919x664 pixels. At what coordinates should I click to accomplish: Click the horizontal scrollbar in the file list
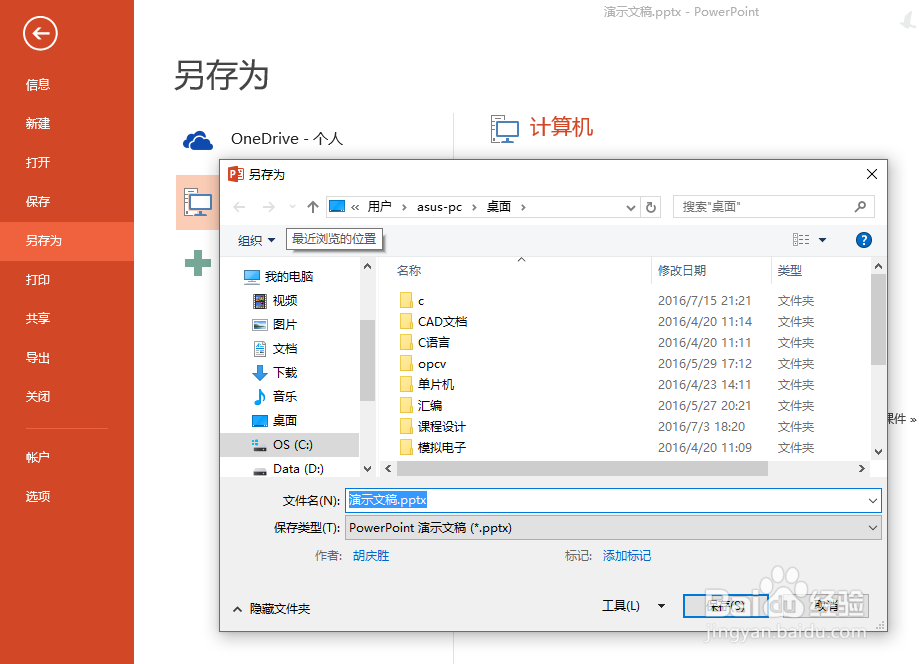pos(582,469)
